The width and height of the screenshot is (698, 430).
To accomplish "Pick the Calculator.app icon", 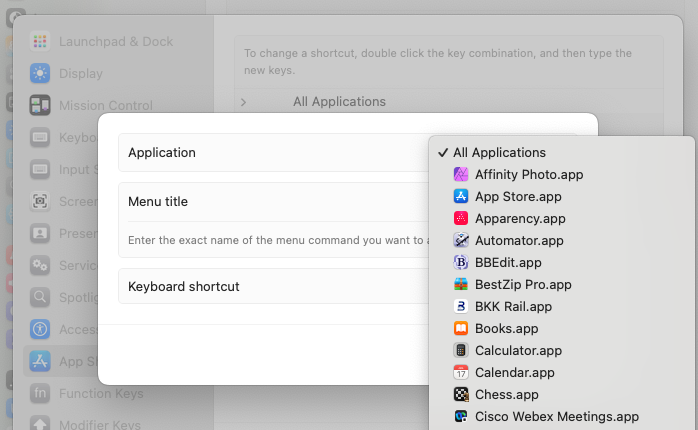I will (x=461, y=350).
